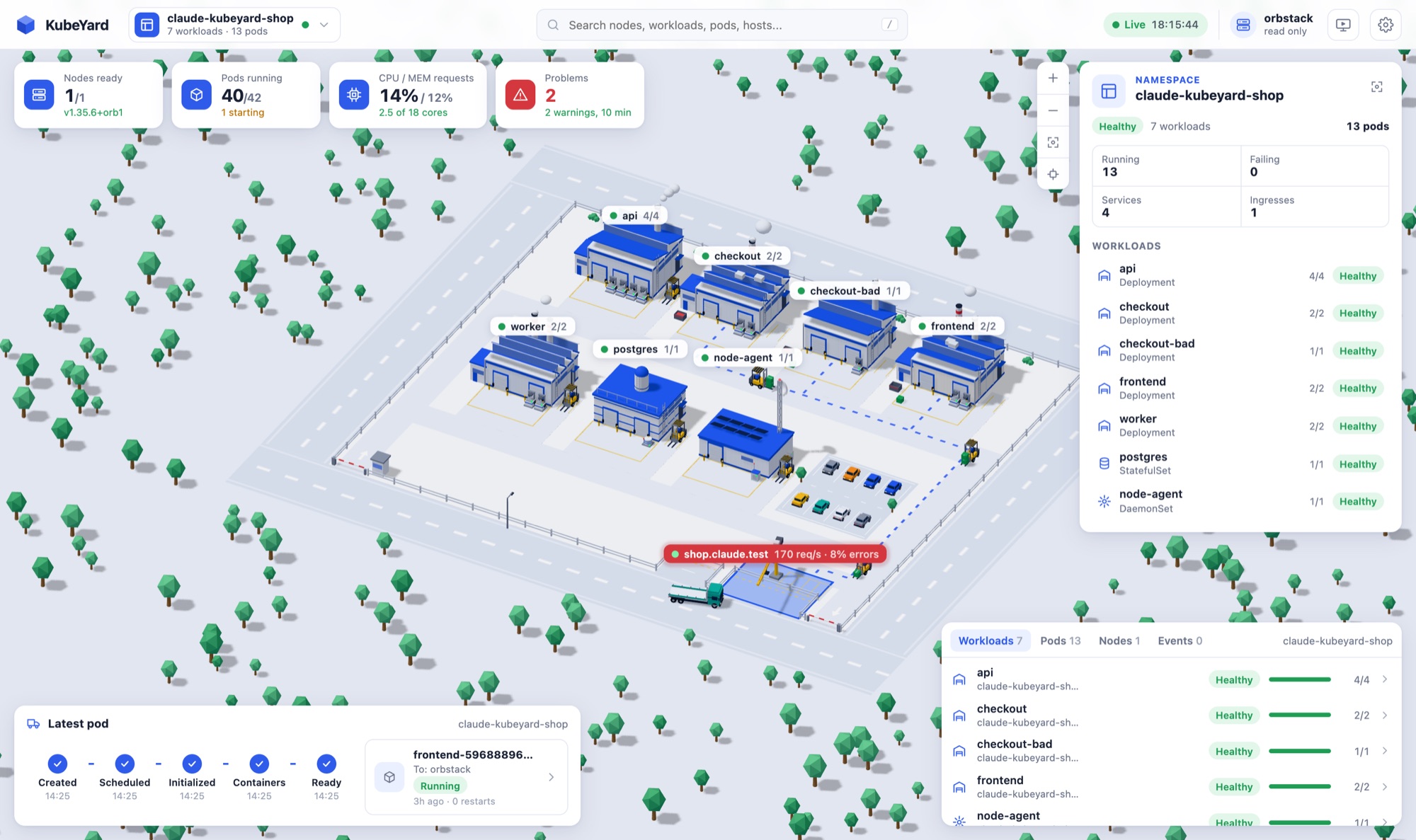1416x840 pixels.
Task: Click the postgres StatefulSet database icon
Action: click(x=1104, y=464)
